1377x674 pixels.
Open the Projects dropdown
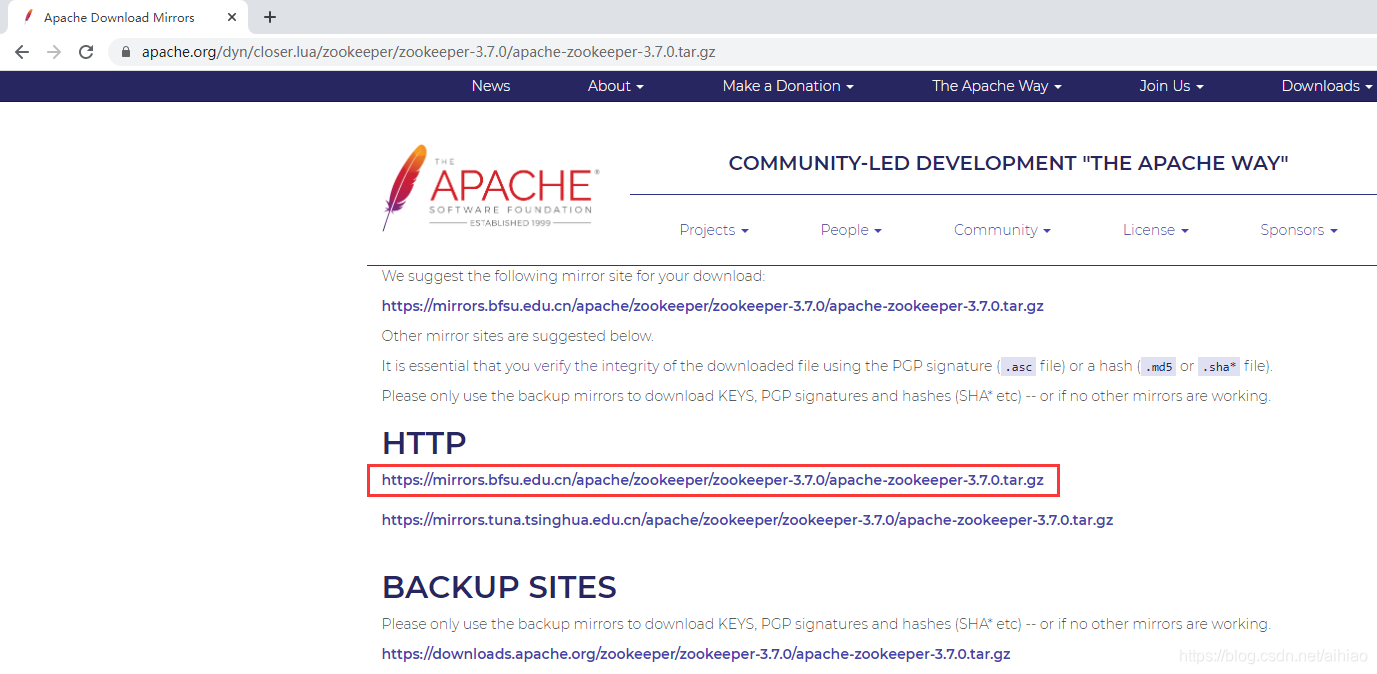714,230
